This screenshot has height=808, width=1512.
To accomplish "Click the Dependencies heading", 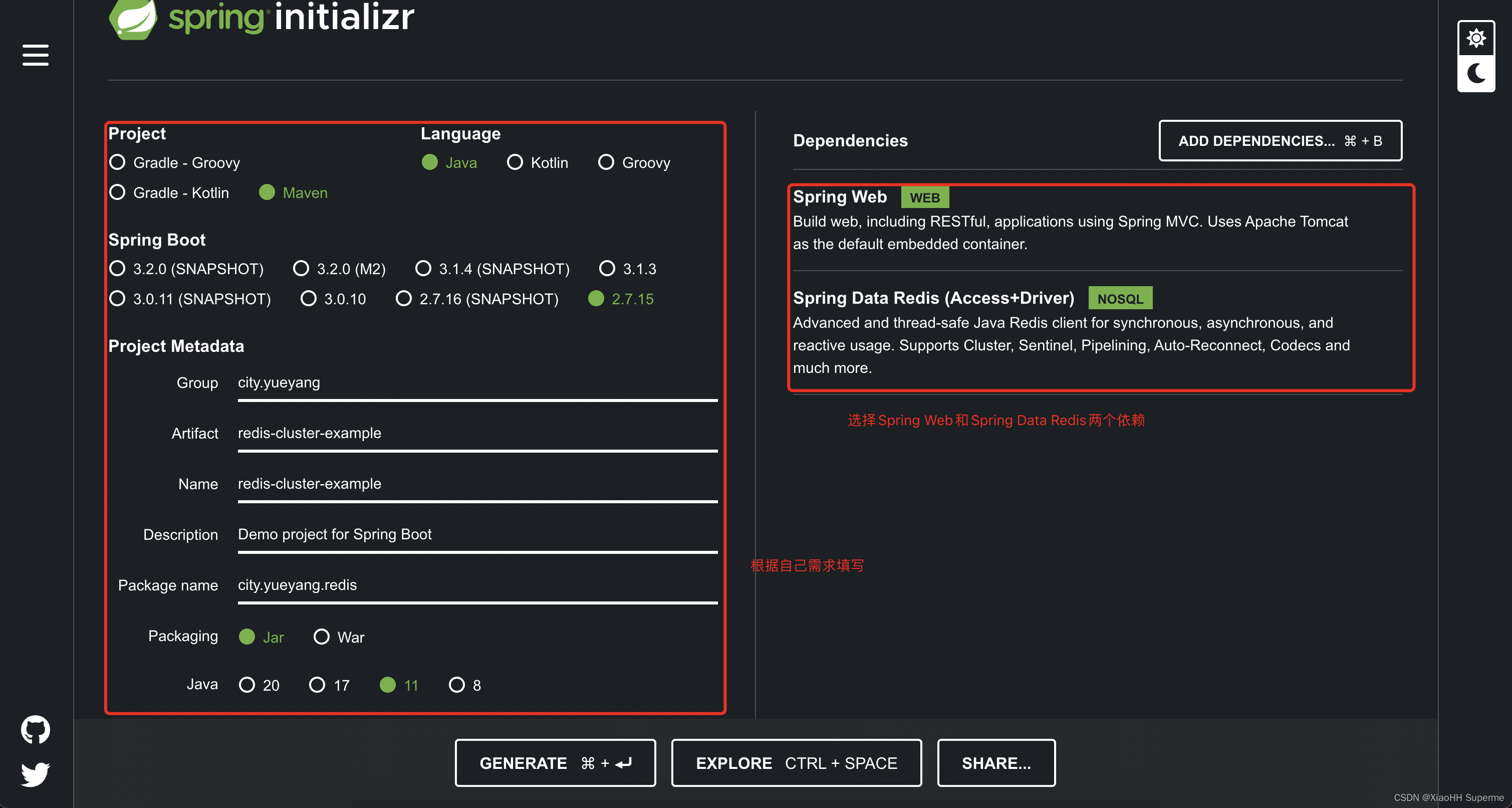I will tap(850, 141).
